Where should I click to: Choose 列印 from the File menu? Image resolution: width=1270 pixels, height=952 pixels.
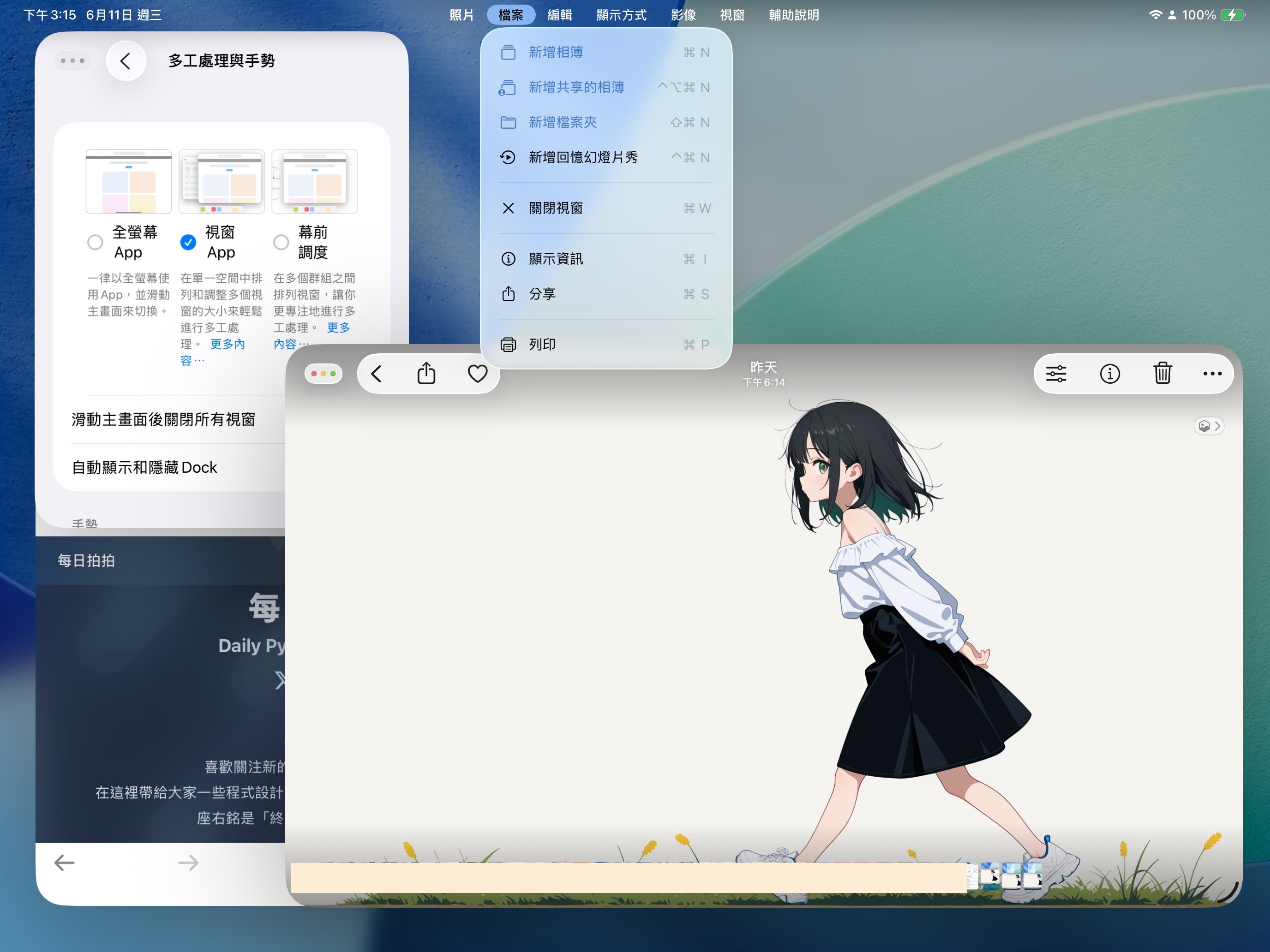[606, 344]
